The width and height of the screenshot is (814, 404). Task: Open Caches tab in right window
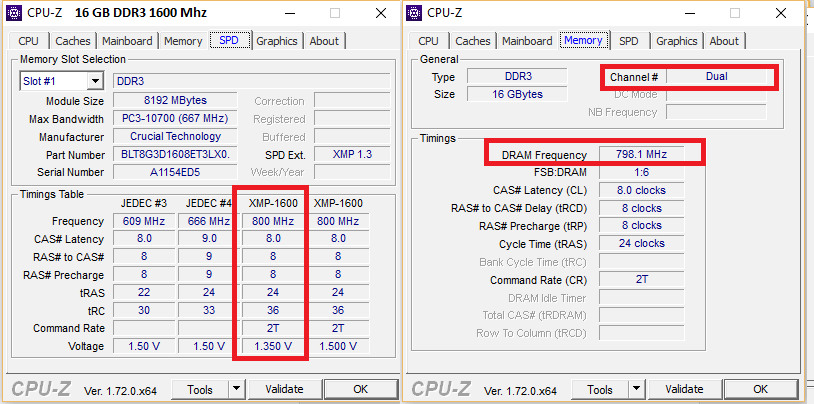point(472,41)
